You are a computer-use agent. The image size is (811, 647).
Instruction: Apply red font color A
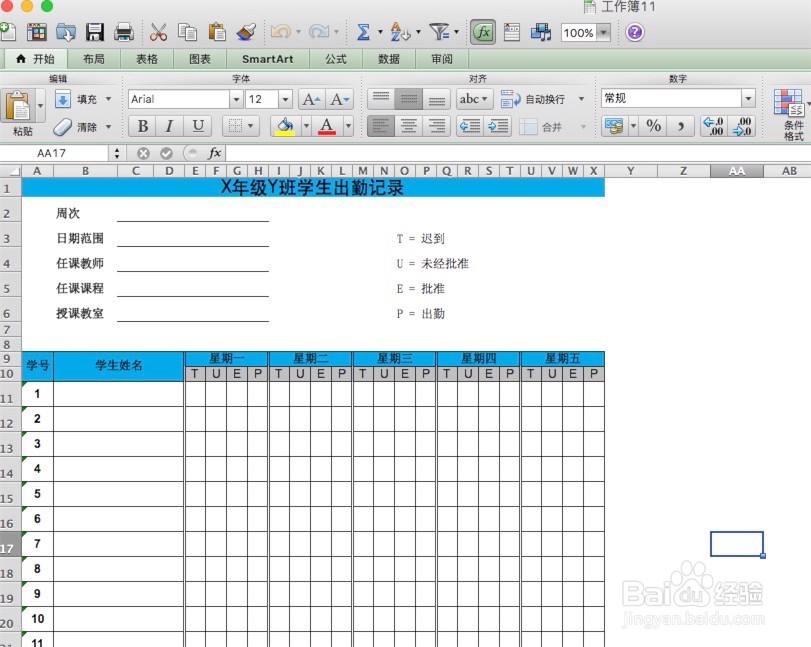tap(327, 126)
